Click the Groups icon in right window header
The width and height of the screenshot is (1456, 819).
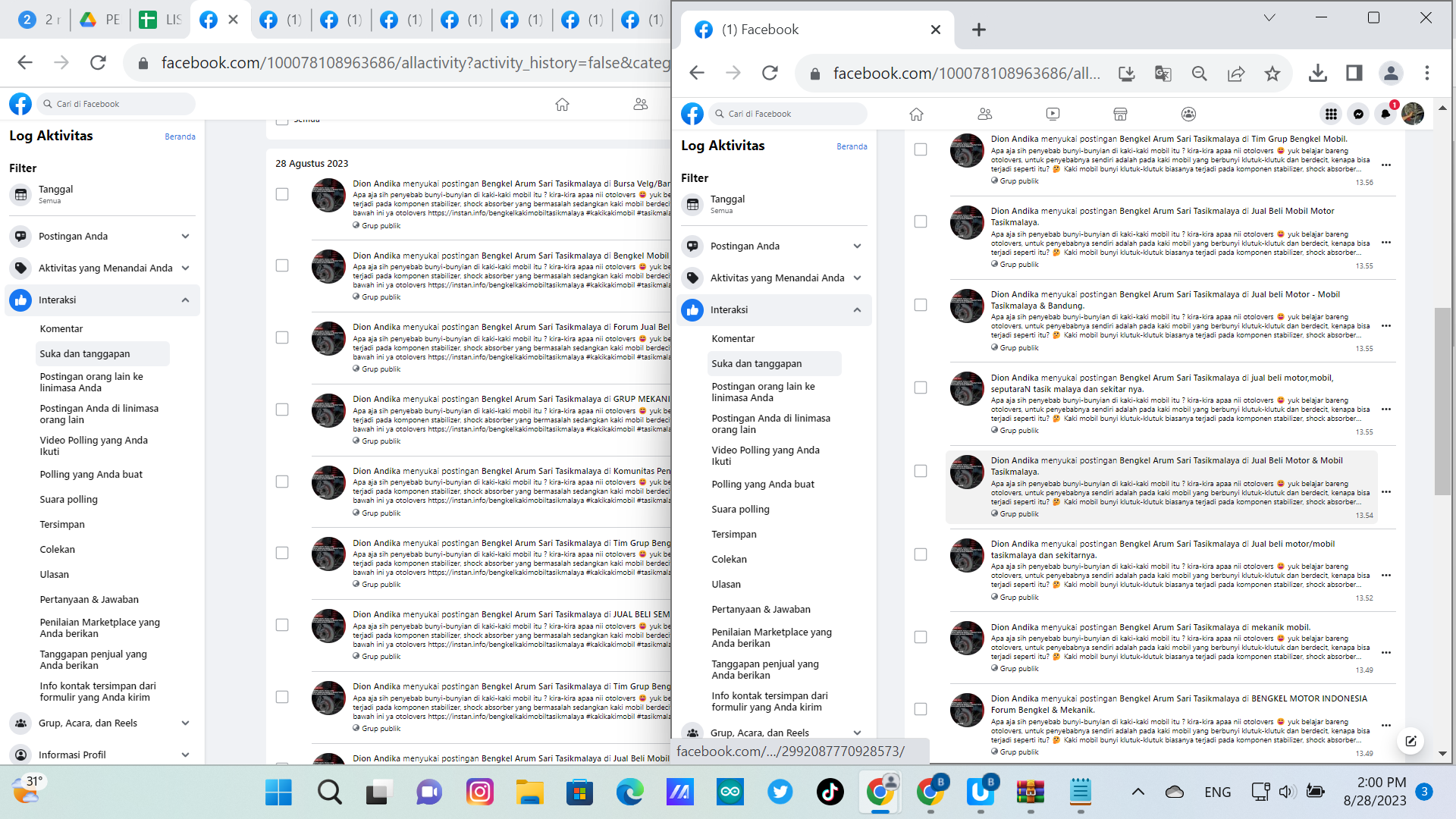[1188, 114]
